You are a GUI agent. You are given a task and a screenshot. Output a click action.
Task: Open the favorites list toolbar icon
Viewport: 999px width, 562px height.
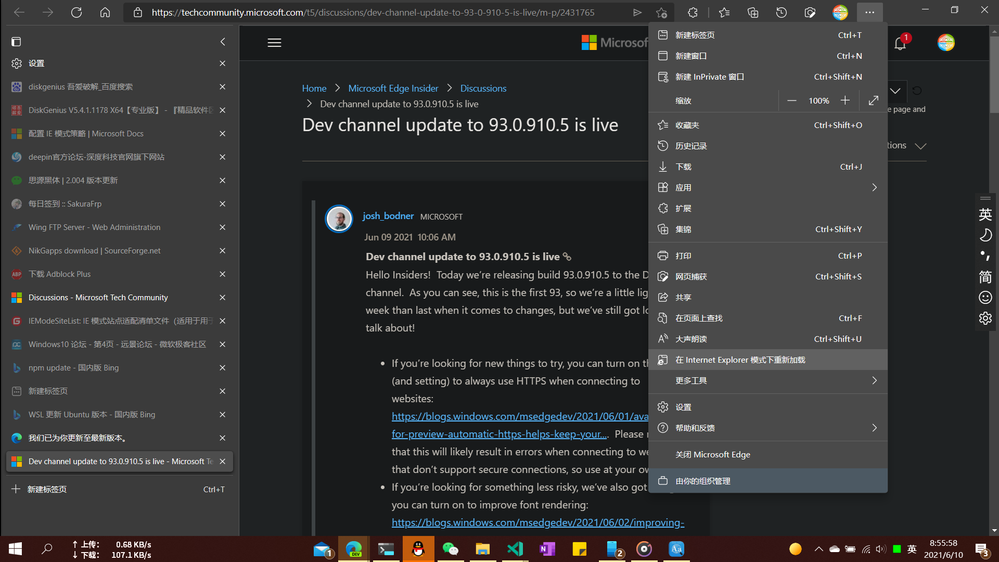tap(724, 12)
